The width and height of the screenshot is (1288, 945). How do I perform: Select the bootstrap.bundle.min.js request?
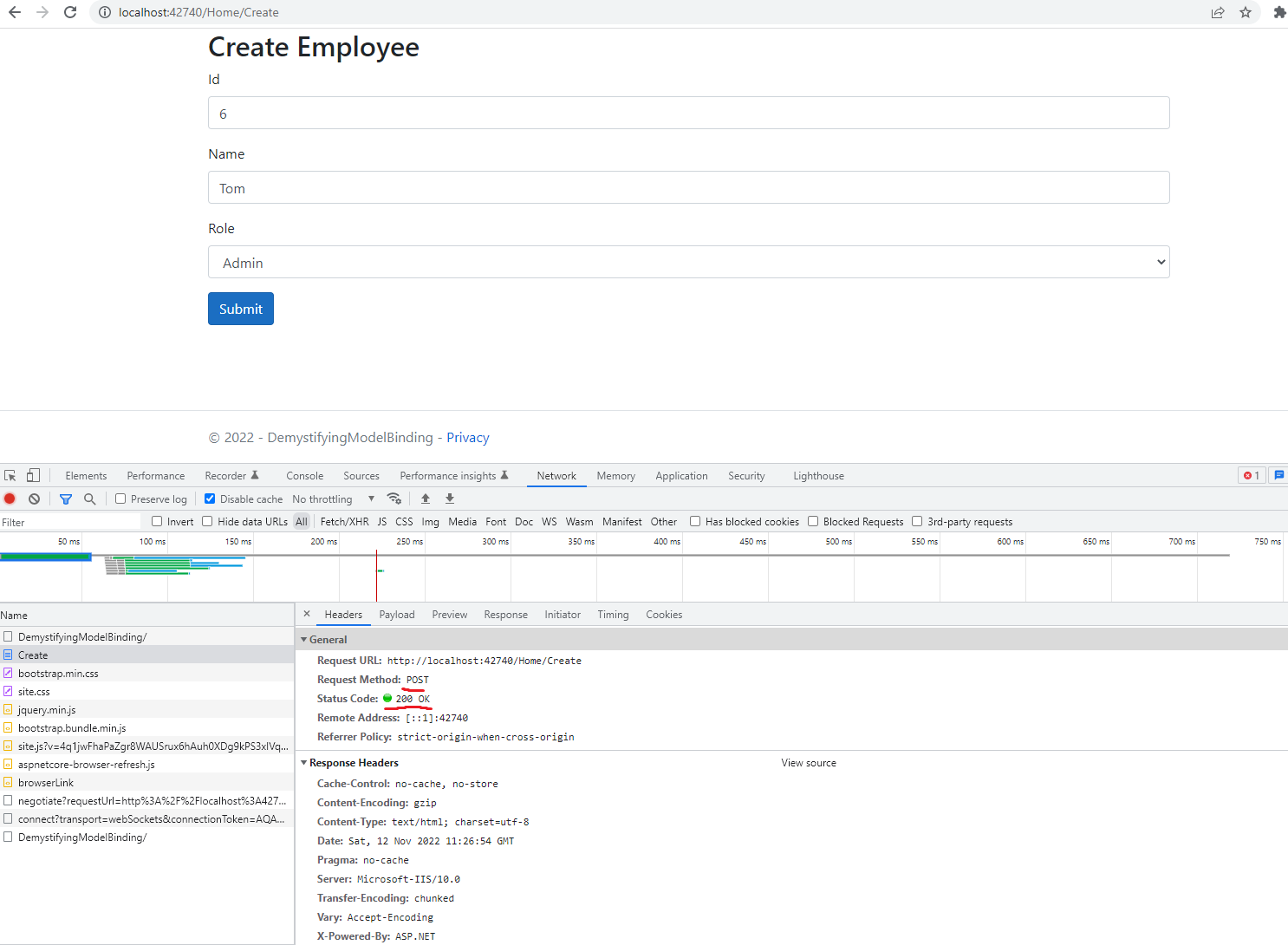(147, 727)
